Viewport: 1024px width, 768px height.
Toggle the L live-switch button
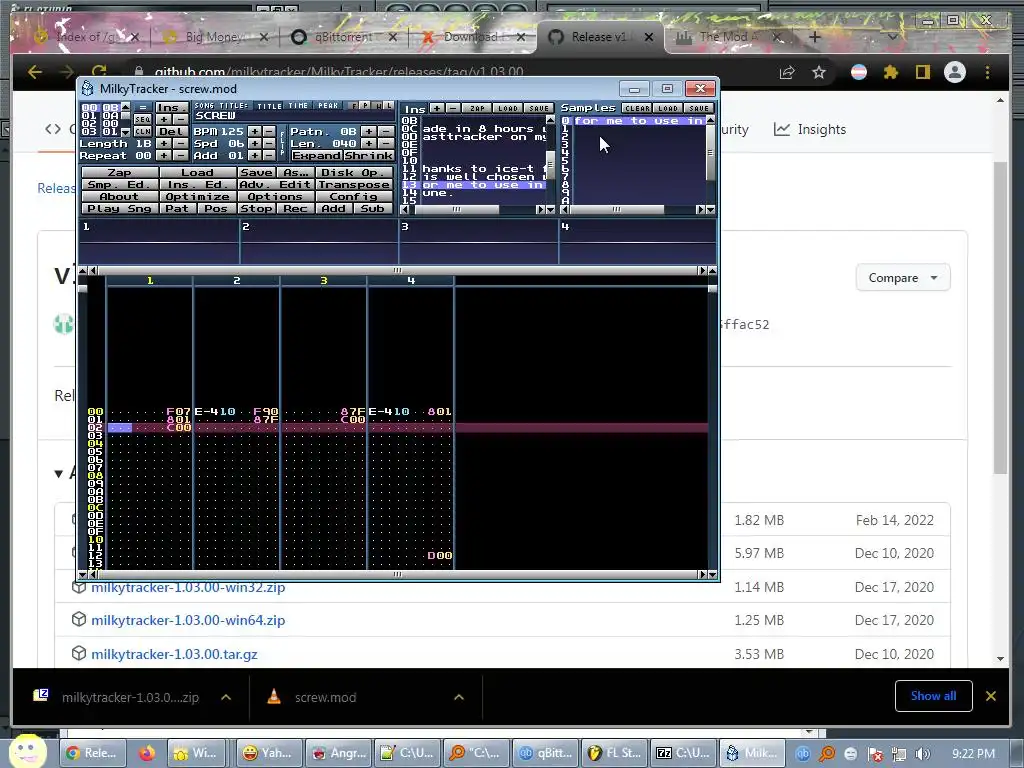[389, 106]
